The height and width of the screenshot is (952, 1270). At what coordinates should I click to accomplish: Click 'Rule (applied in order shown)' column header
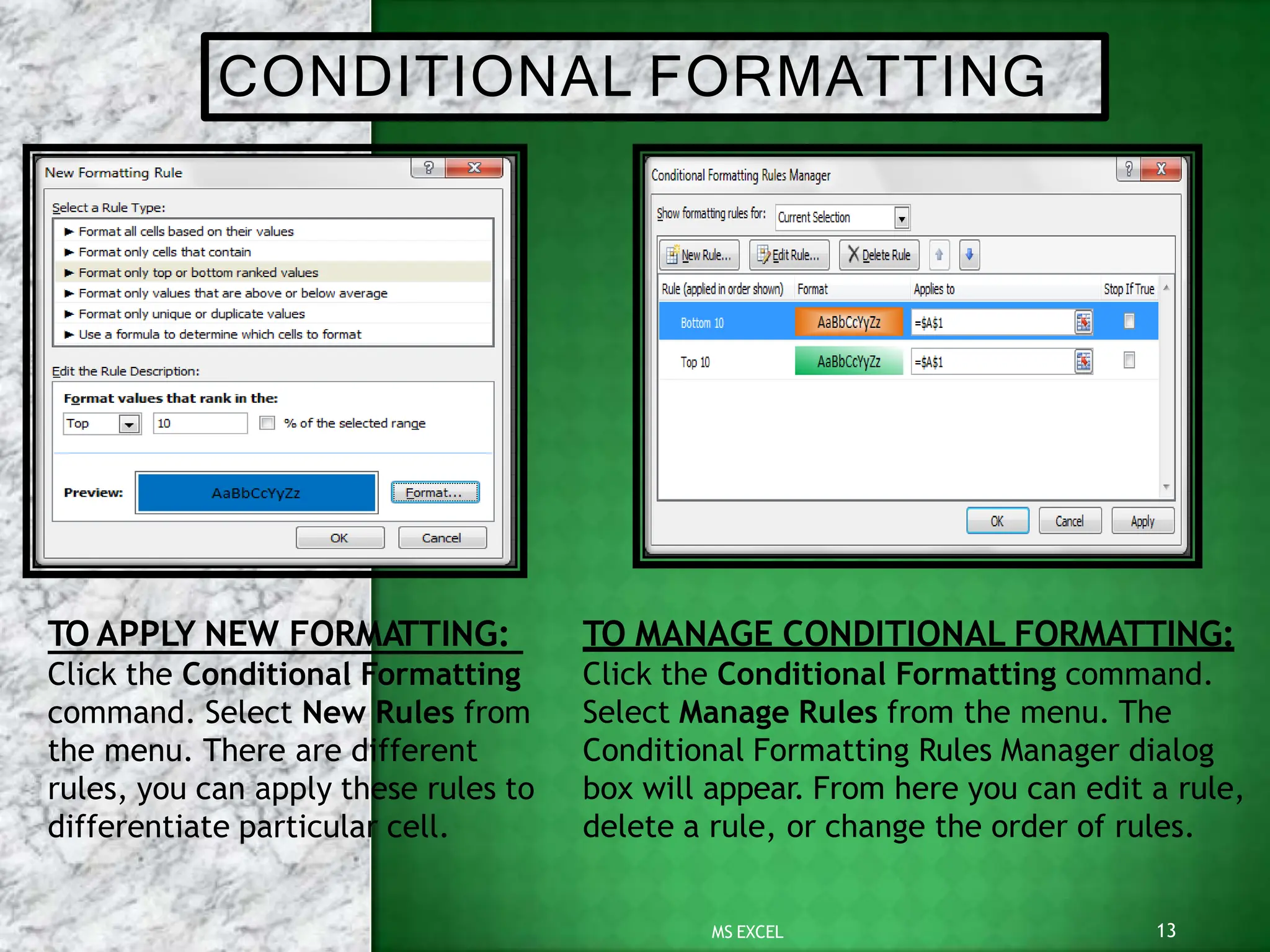pos(722,289)
